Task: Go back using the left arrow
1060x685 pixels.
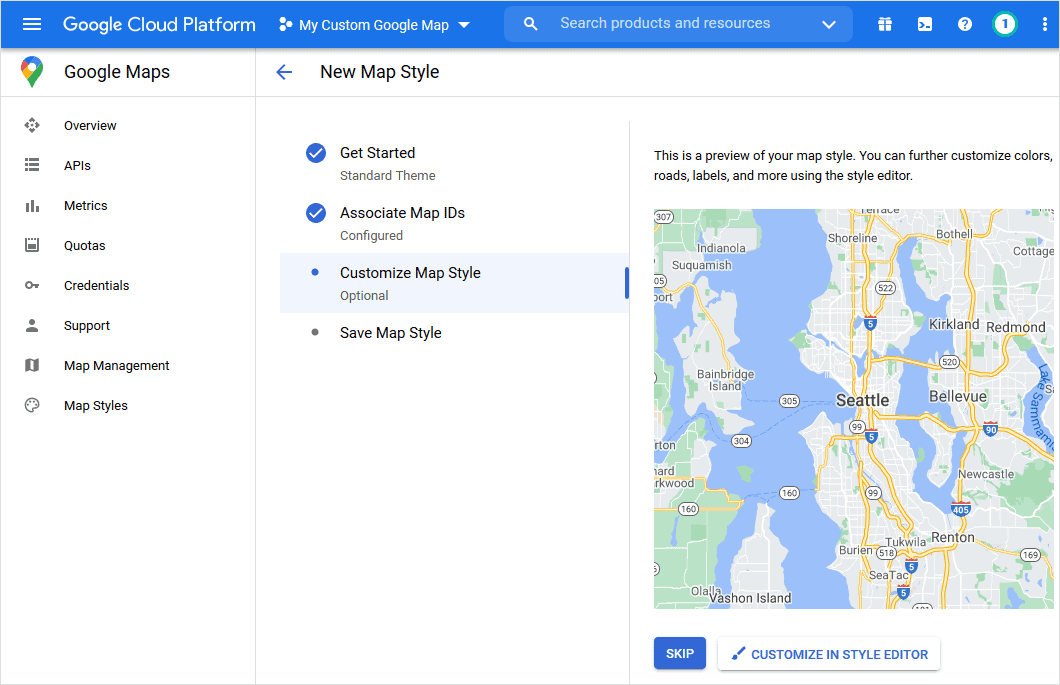Action: [285, 72]
